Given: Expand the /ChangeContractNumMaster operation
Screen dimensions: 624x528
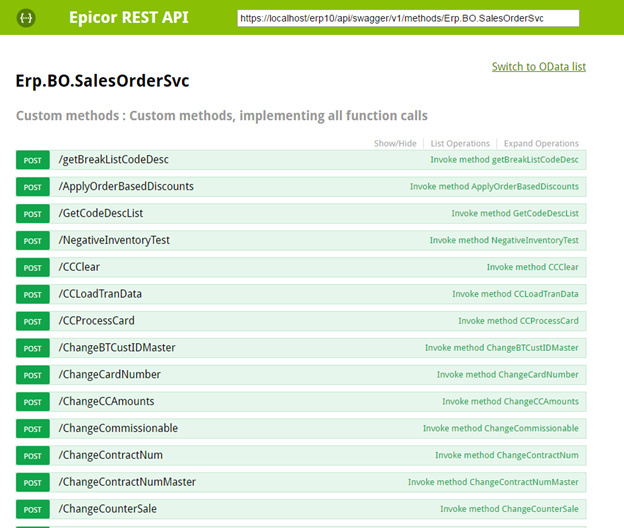Looking at the screenshot, I should (x=127, y=482).
